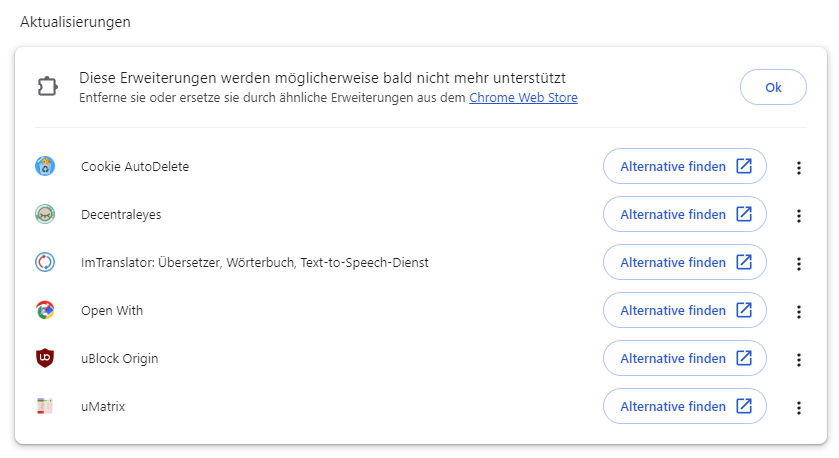Expand more options for Open With
This screenshot has height=458, width=839.
[x=798, y=312]
